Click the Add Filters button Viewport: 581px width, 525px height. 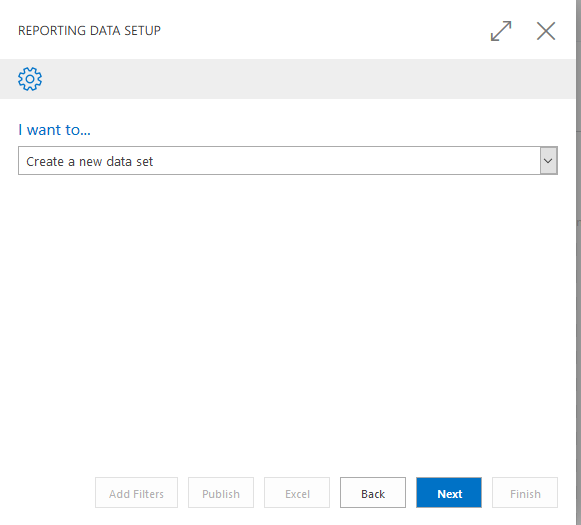(x=136, y=493)
